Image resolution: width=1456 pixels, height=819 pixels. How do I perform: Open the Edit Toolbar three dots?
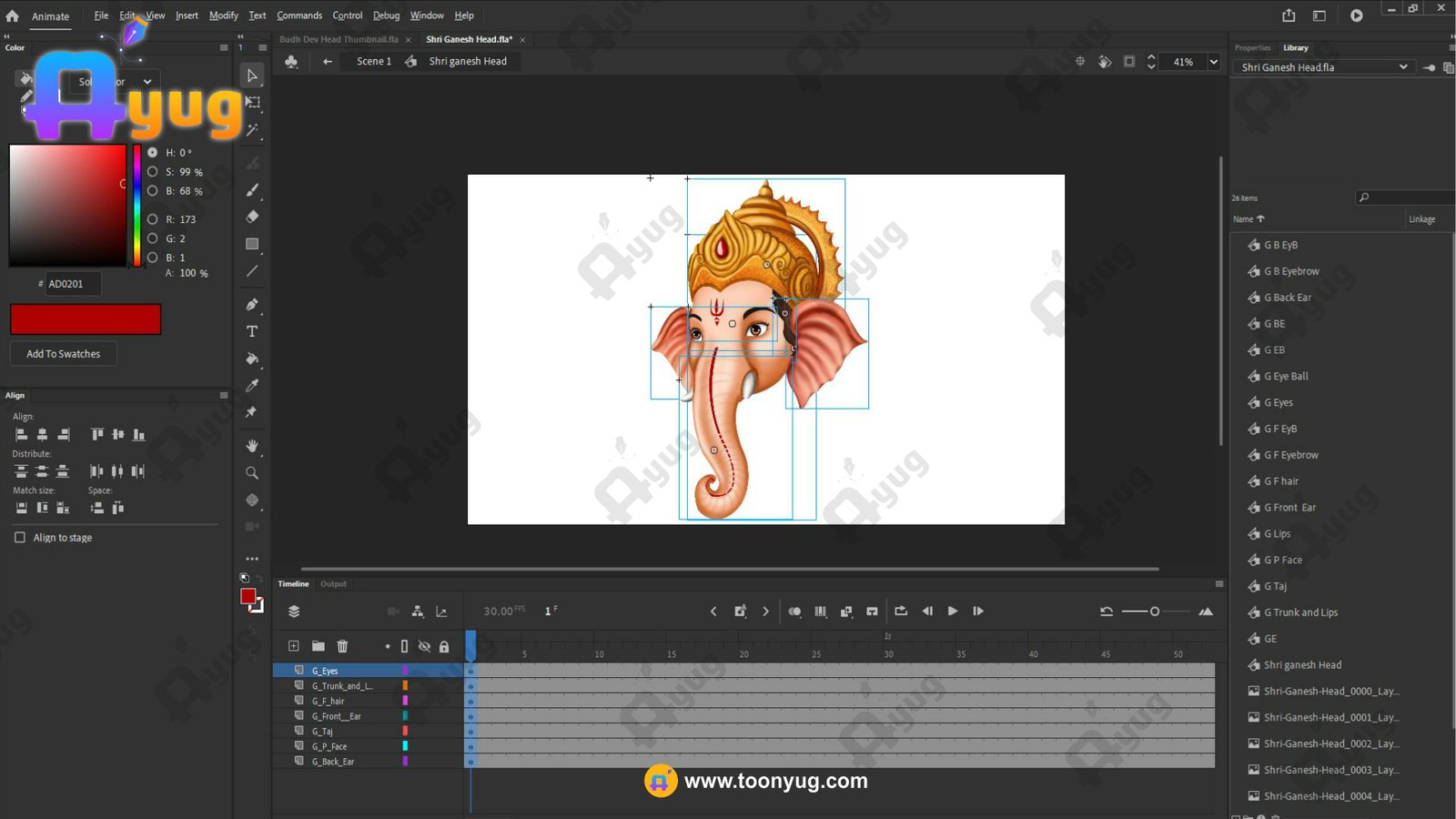(253, 559)
